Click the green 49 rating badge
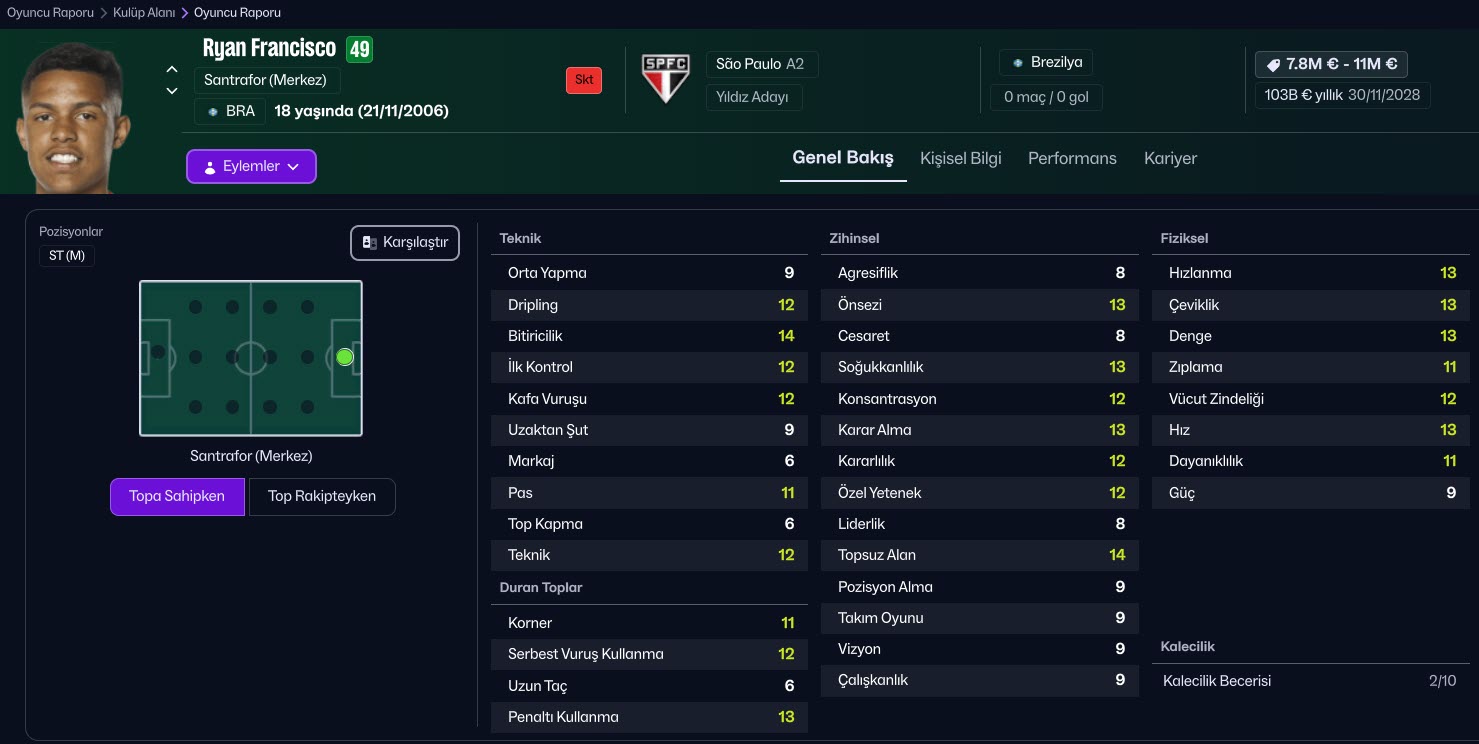The image size is (1479, 744). pos(359,49)
